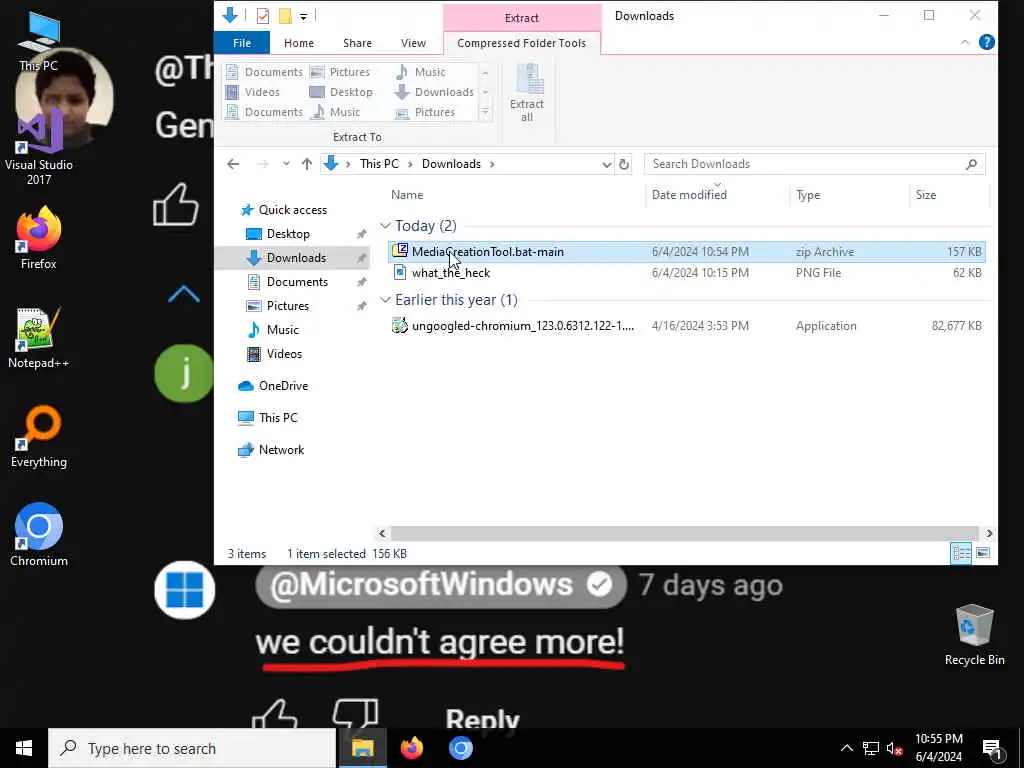This screenshot has height=768, width=1024.
Task: Click the horizontal scrollbar left arrow
Action: point(383,534)
